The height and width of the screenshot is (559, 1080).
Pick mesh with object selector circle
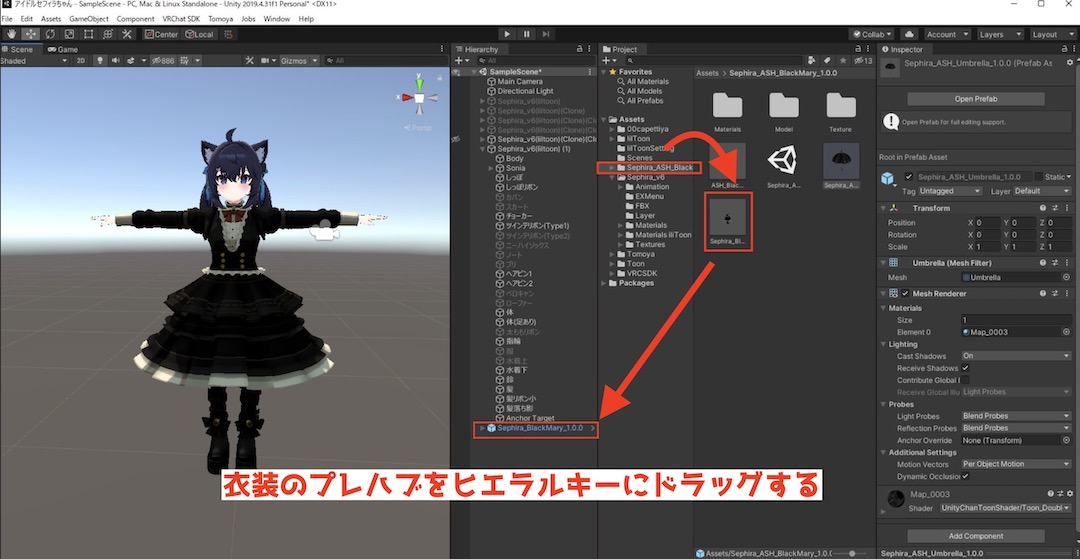coord(1066,277)
